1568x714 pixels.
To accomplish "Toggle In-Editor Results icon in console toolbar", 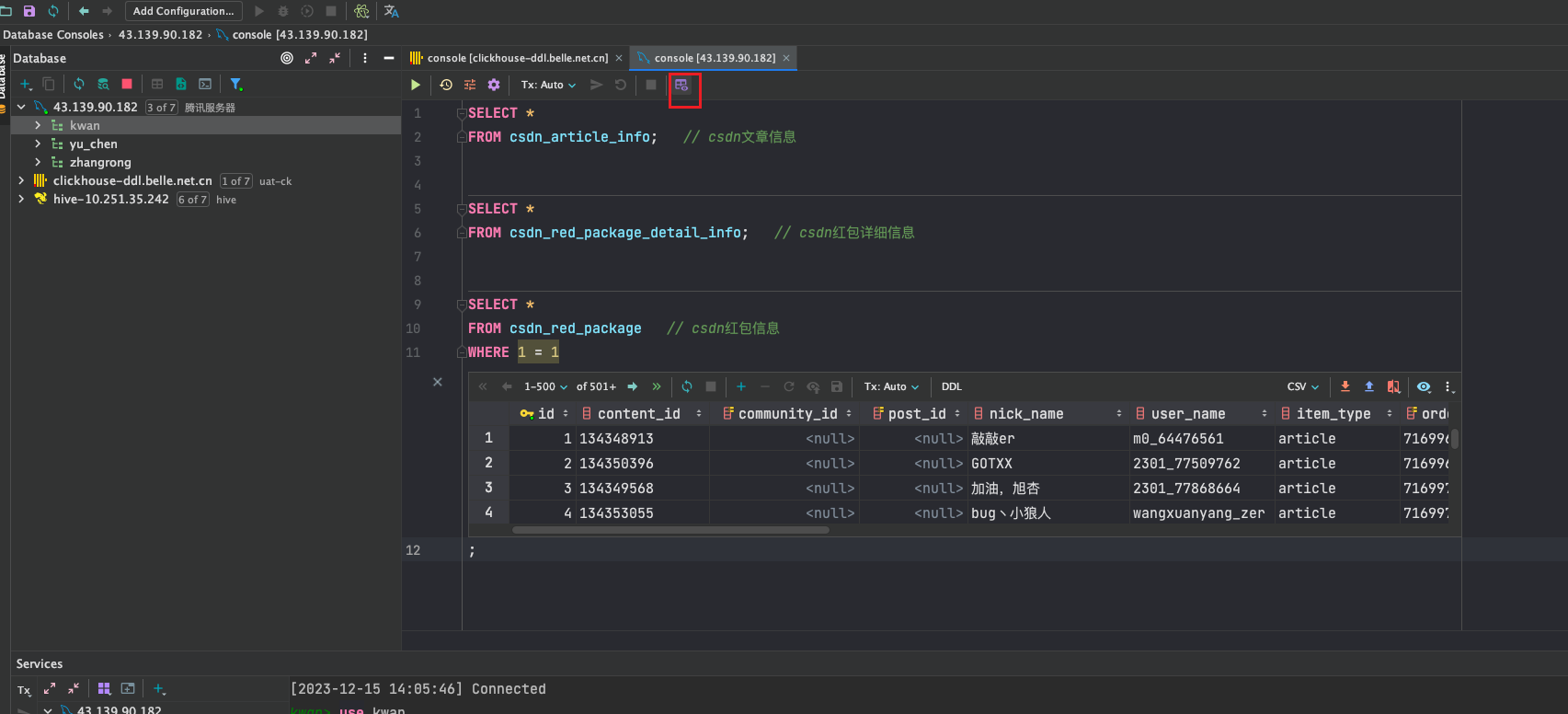I will 681,85.
